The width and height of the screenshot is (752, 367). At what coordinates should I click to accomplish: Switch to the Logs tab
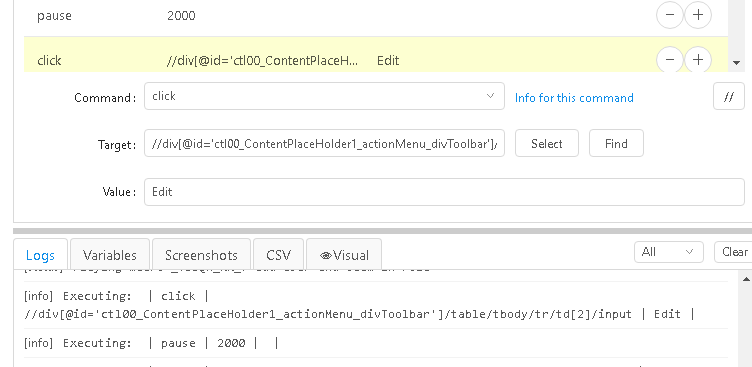click(x=40, y=255)
